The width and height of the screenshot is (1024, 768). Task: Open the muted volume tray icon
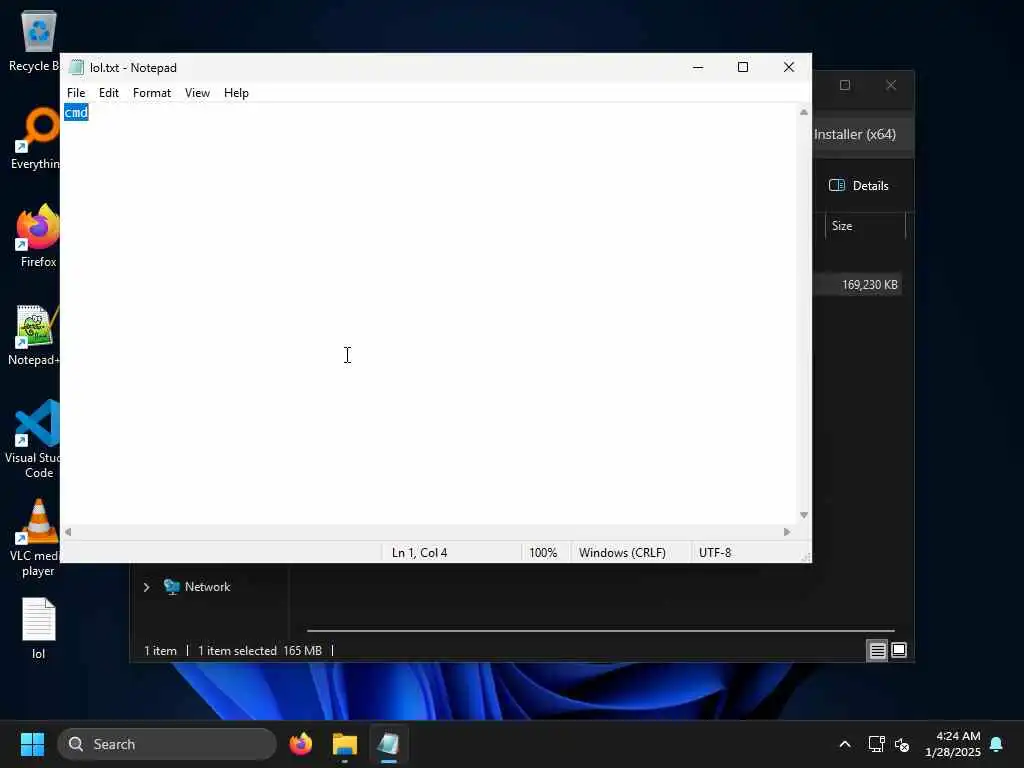[902, 744]
